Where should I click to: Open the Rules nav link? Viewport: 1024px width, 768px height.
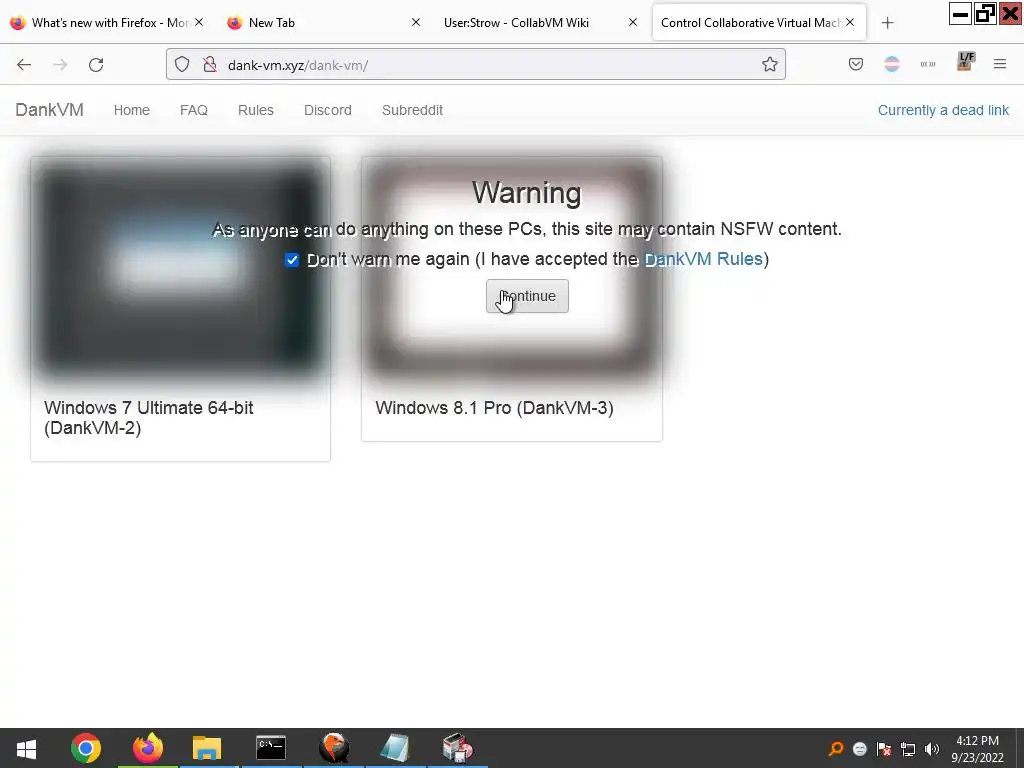(255, 110)
